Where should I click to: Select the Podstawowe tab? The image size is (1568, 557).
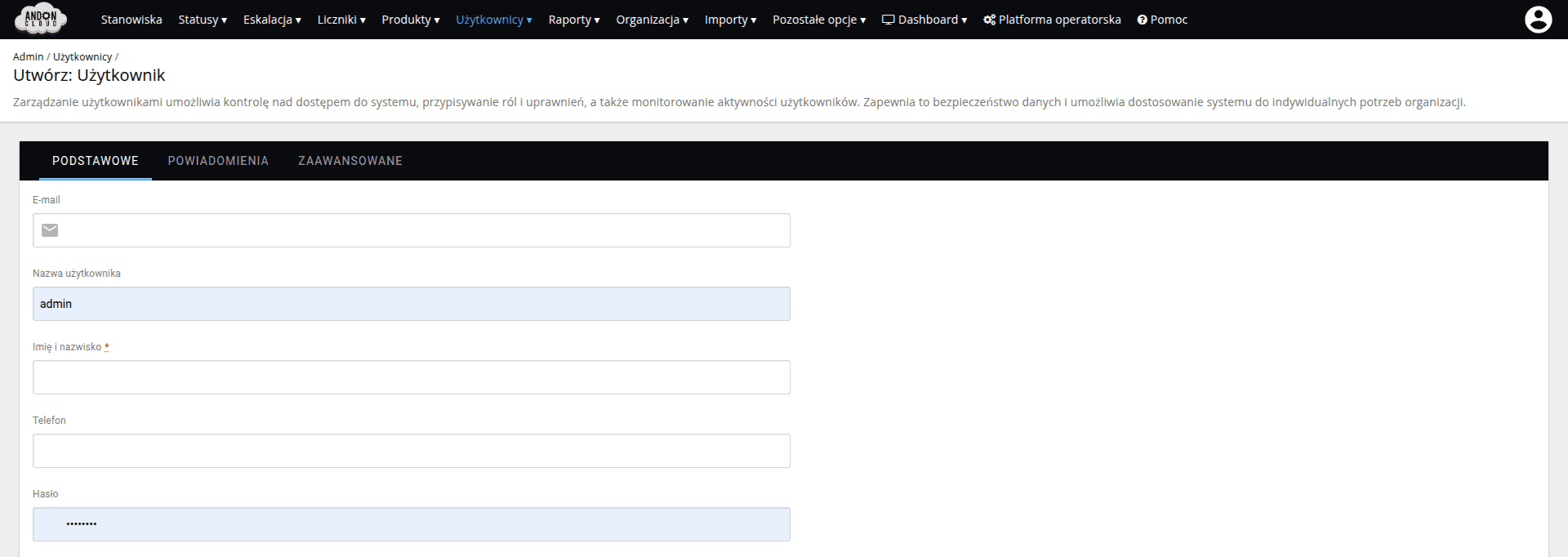click(96, 161)
